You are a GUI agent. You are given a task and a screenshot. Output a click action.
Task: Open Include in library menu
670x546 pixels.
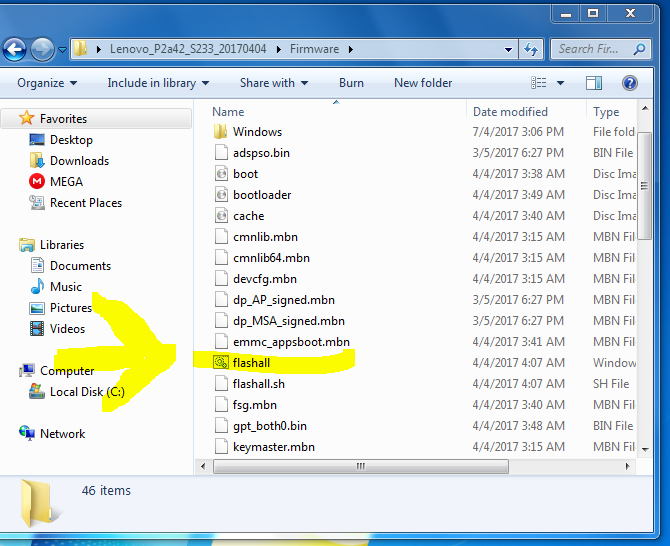tap(158, 83)
